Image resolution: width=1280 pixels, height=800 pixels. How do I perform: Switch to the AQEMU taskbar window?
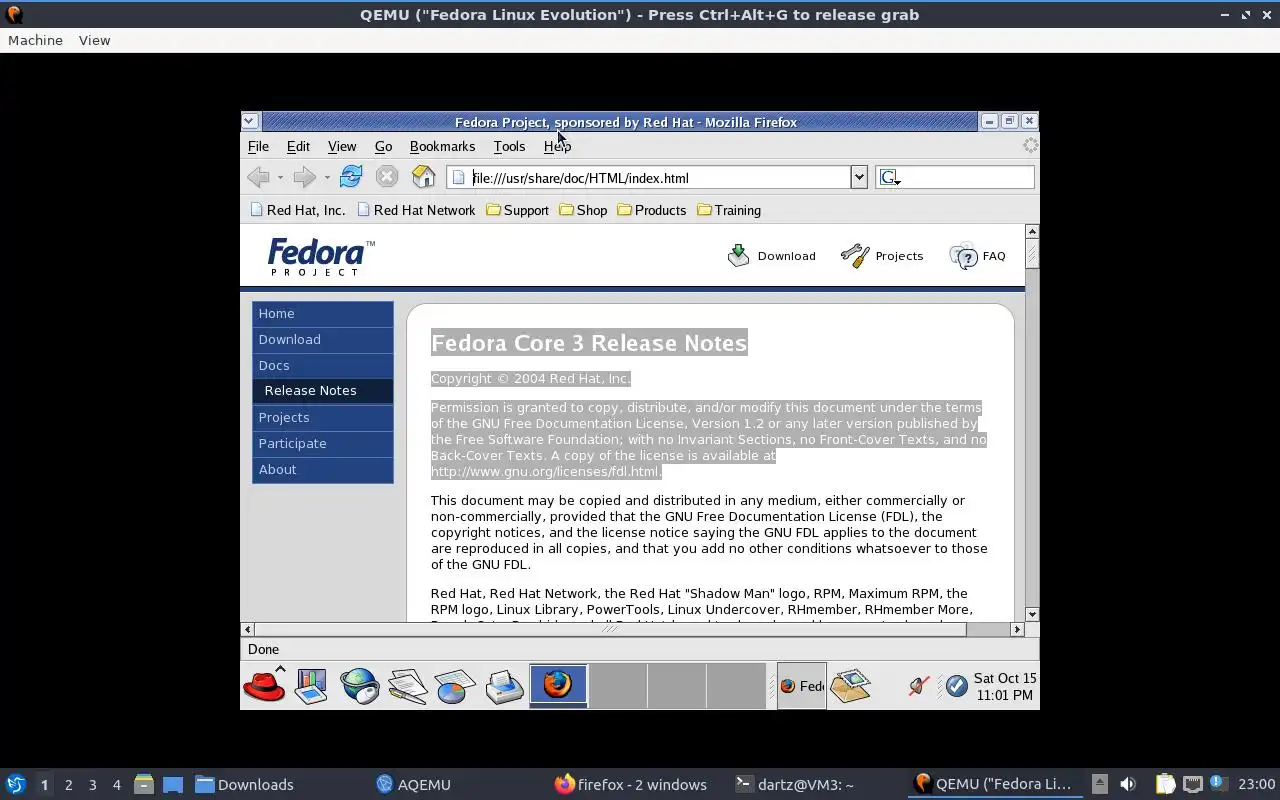point(413,784)
